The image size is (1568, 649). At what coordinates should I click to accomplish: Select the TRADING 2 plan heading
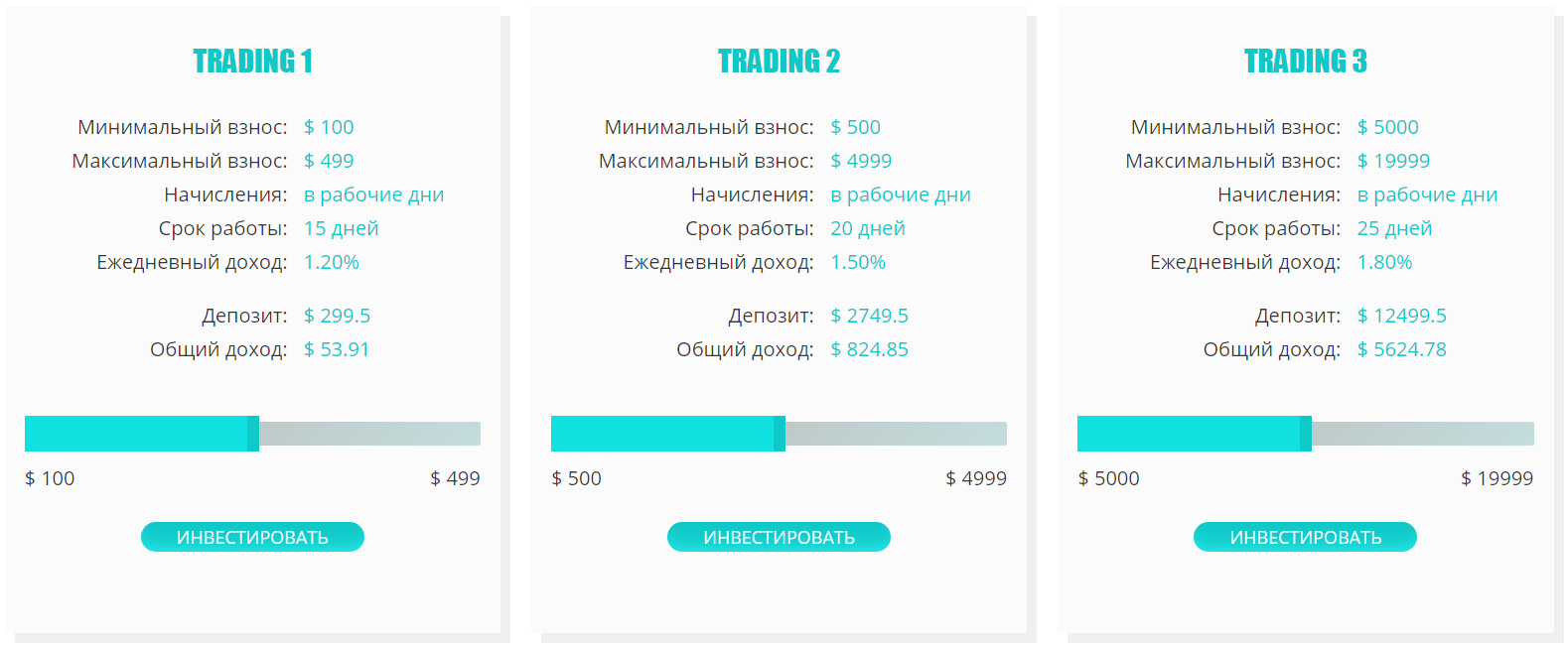click(779, 62)
